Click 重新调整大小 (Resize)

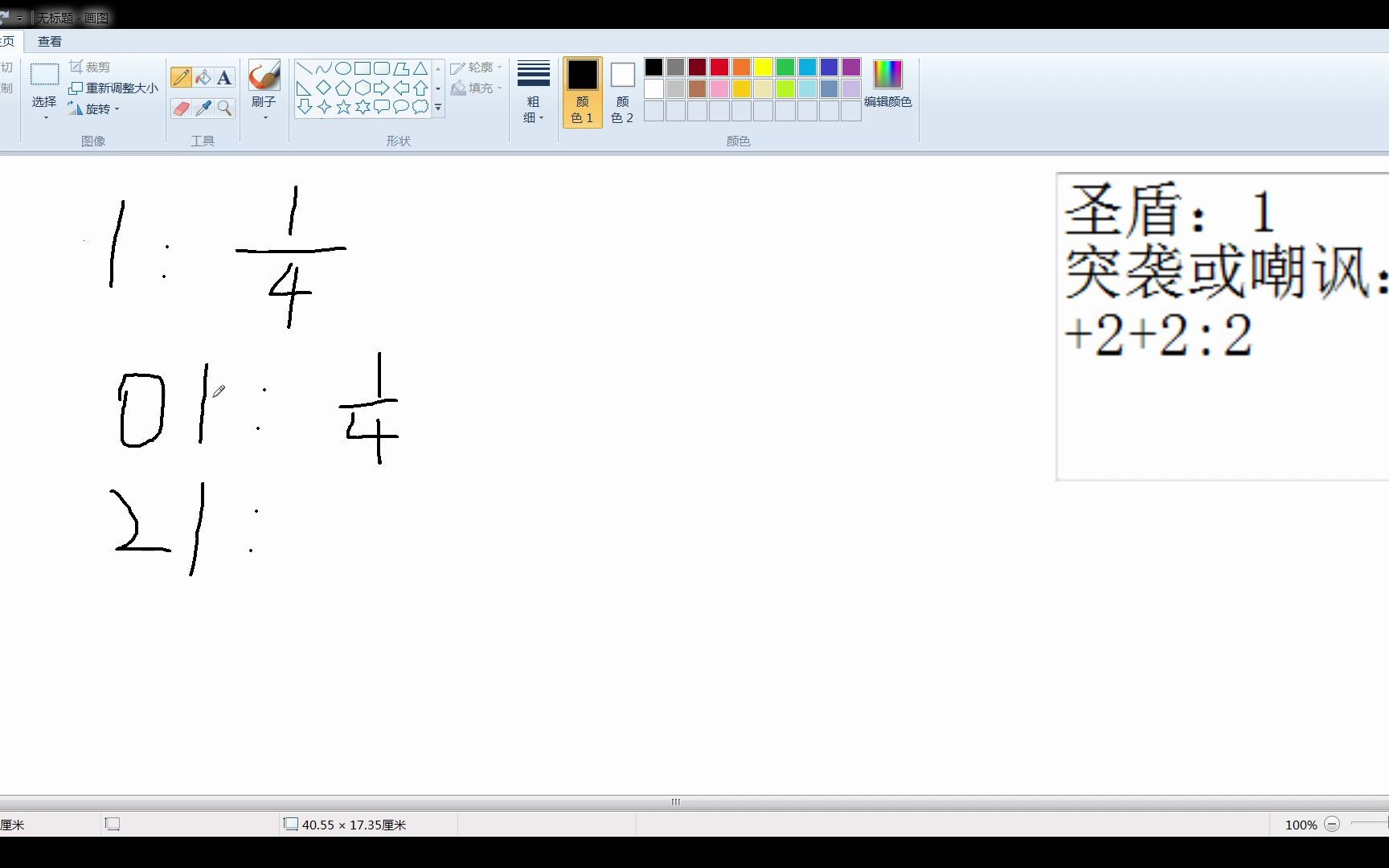113,88
